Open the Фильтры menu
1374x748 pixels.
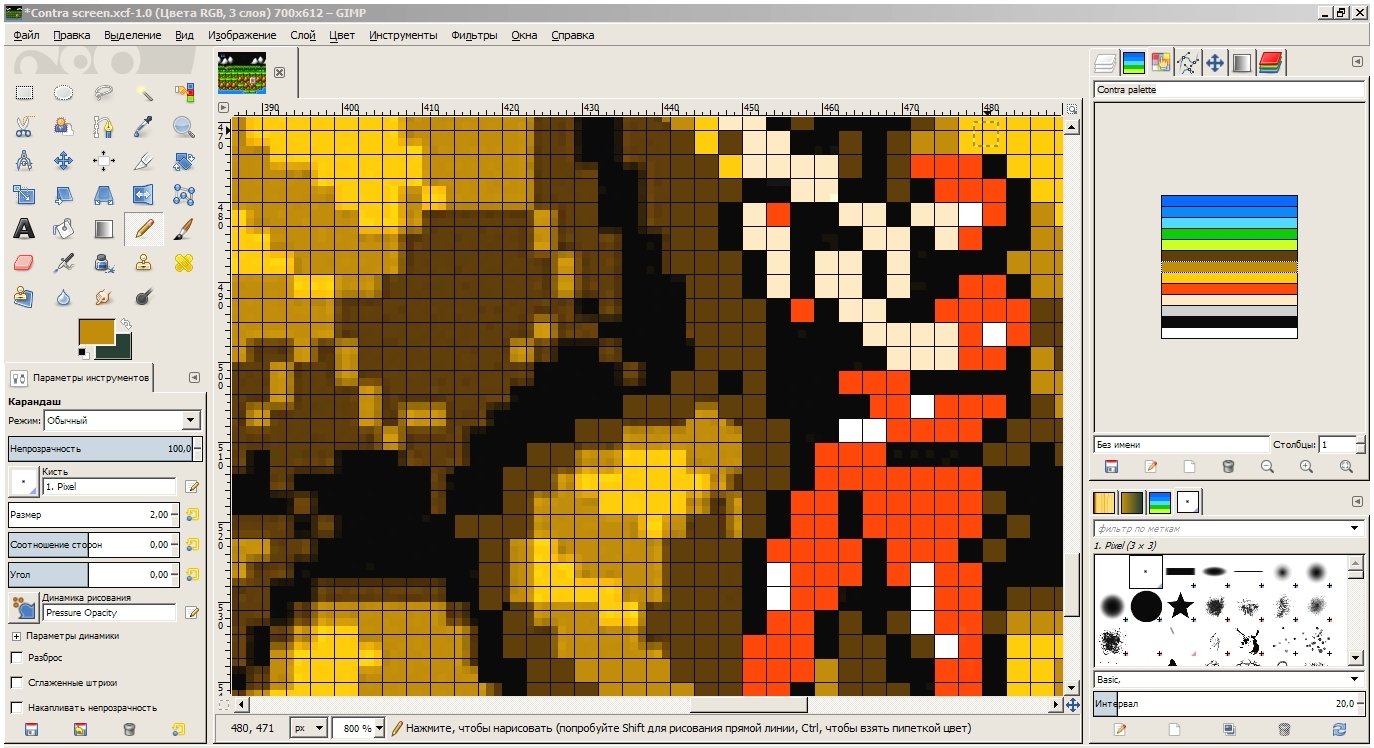tap(474, 35)
